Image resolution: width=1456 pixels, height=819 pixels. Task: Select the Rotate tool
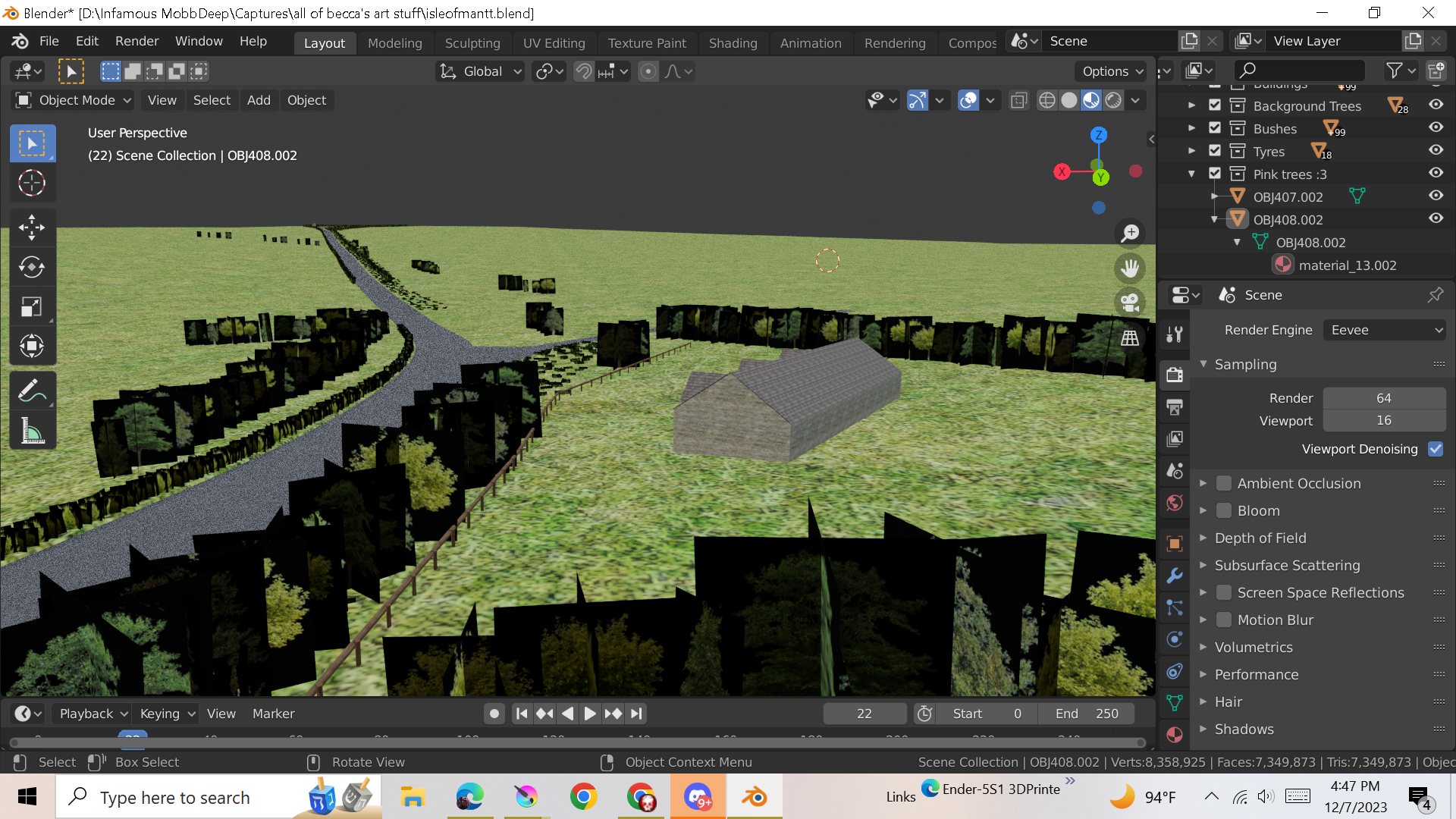(32, 267)
